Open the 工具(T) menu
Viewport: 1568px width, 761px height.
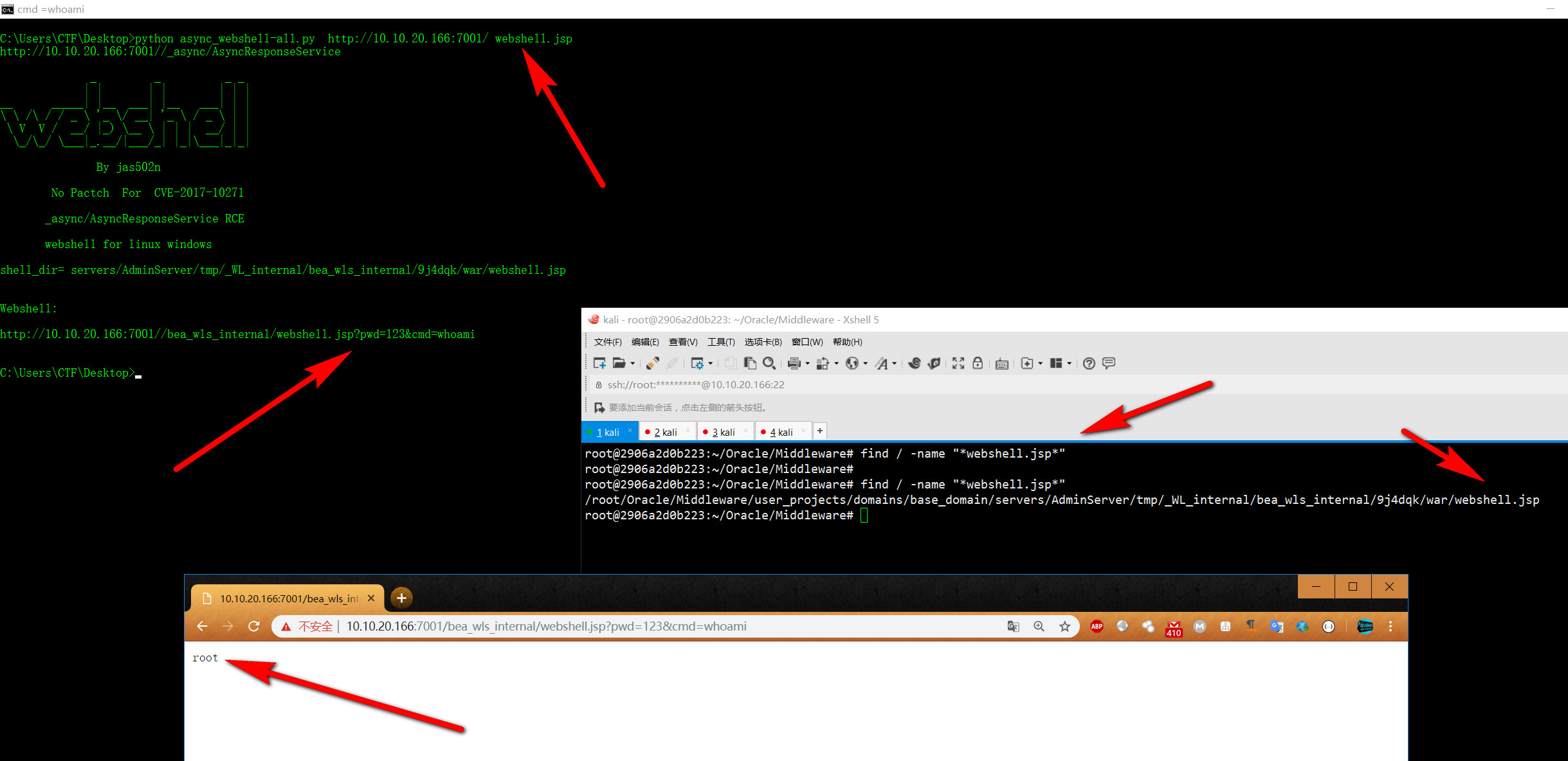click(721, 342)
